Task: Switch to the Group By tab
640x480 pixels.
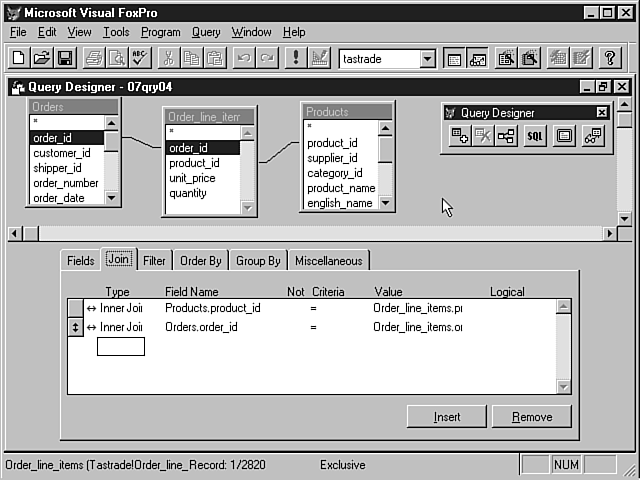Action: click(x=258, y=261)
